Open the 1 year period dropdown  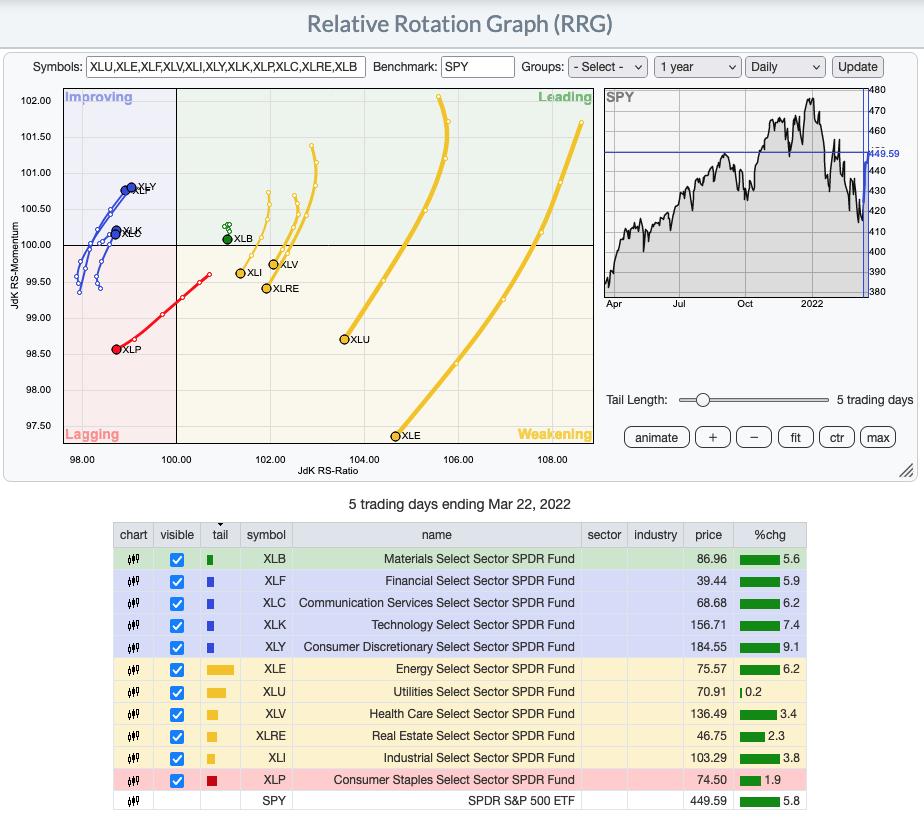point(698,67)
